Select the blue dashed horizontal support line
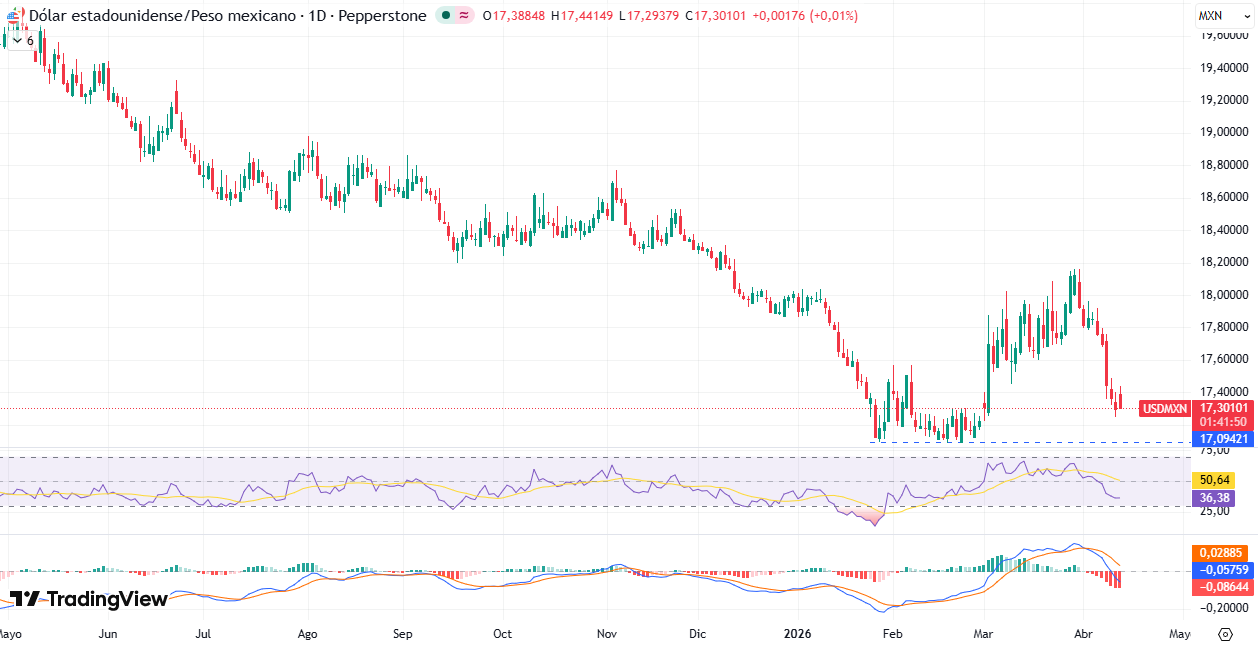1258x646 pixels. point(1000,442)
